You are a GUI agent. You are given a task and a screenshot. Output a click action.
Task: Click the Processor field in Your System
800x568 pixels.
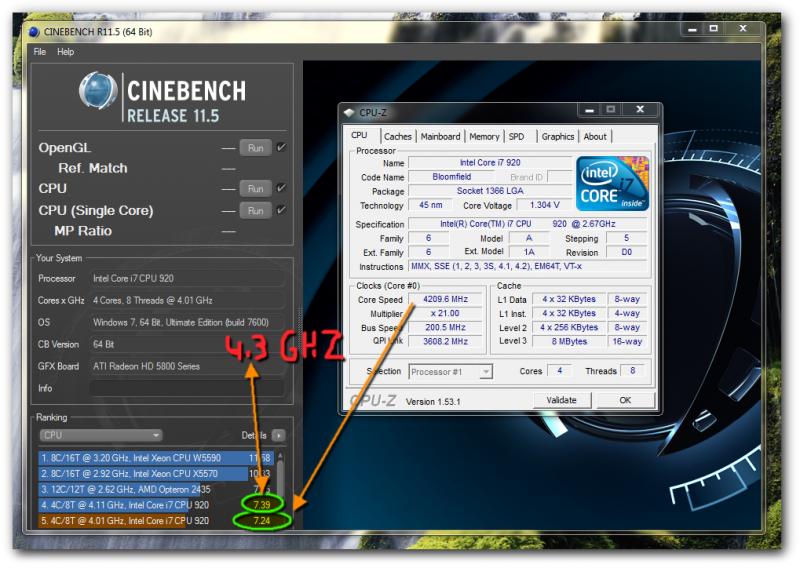click(187, 279)
